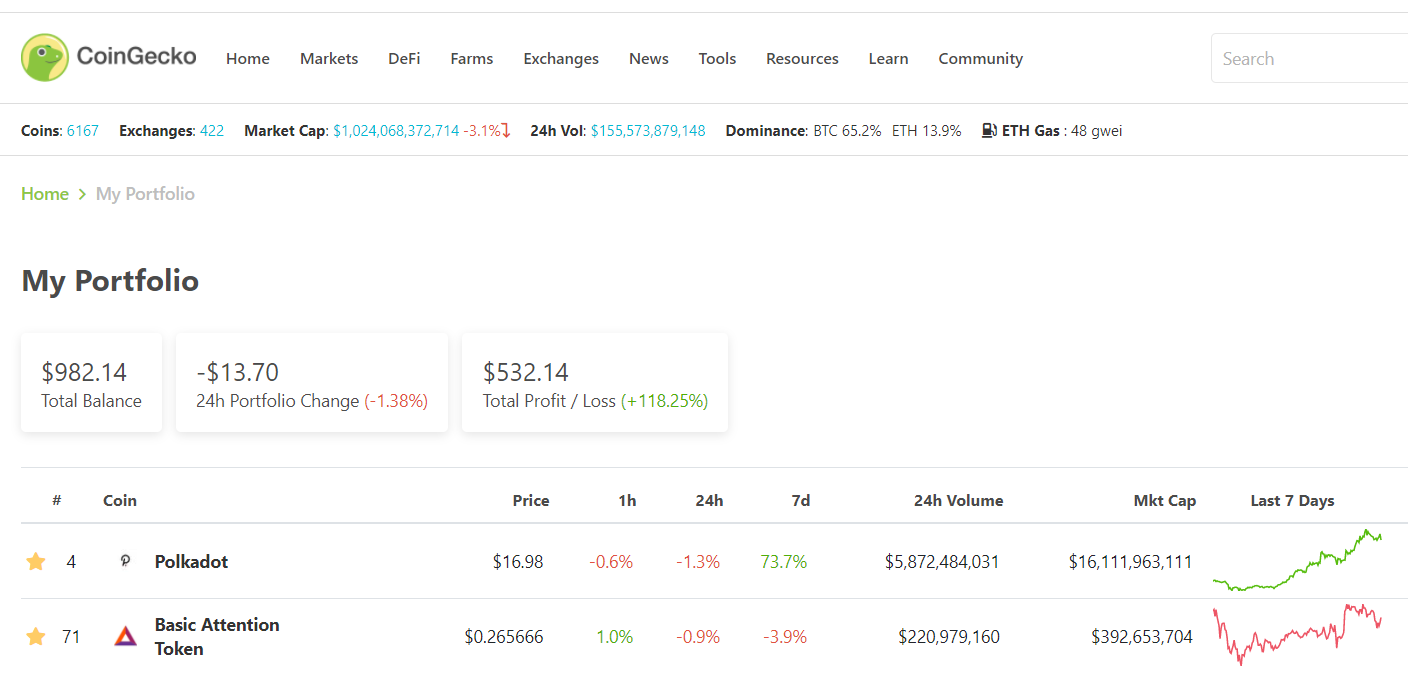This screenshot has height=693, width=1408.
Task: Click Basic Attention Token's 7d change -3.9%
Action: click(785, 637)
